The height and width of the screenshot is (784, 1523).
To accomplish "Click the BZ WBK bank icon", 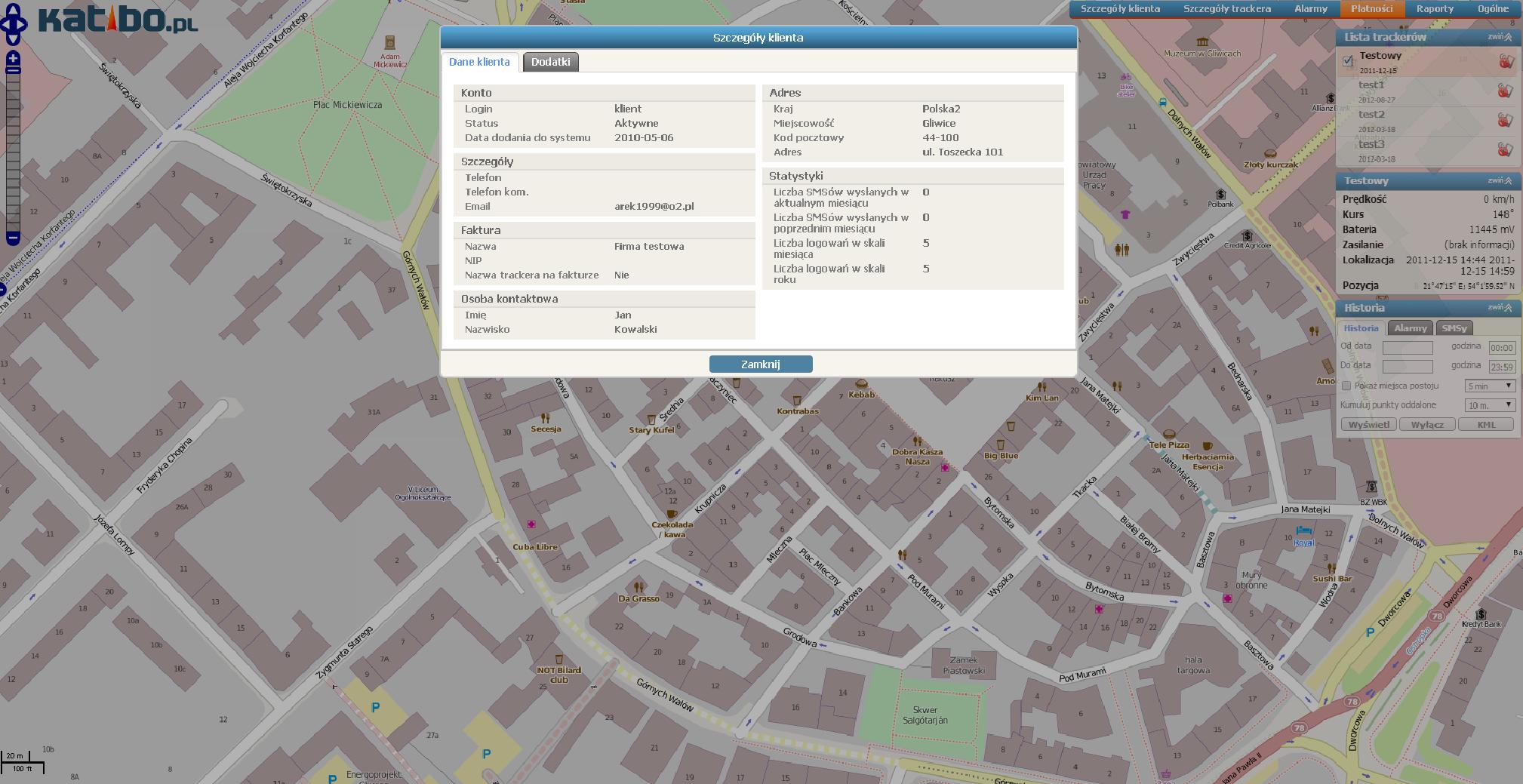I will coord(1371,487).
